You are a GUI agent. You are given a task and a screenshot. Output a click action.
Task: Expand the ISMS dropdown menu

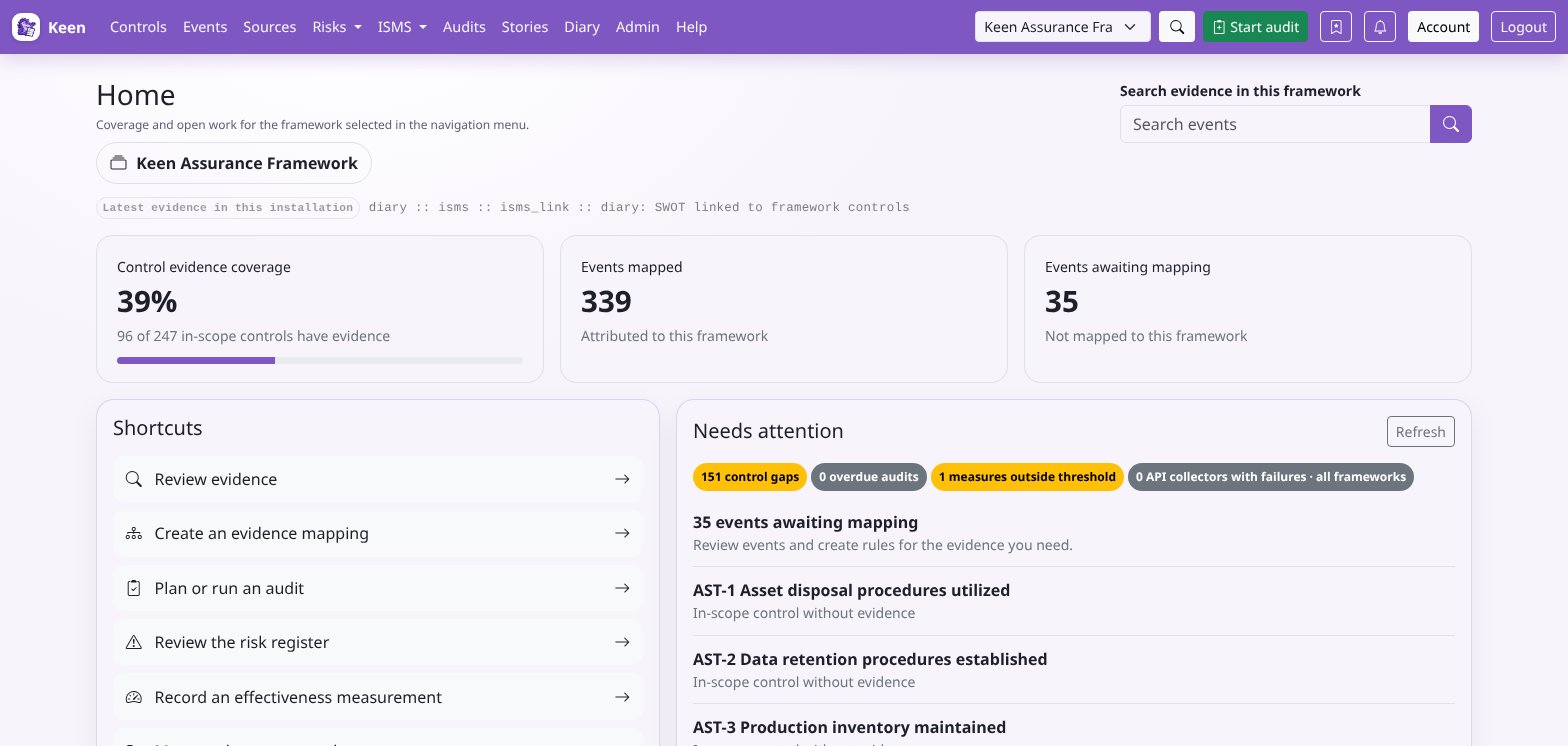point(402,27)
